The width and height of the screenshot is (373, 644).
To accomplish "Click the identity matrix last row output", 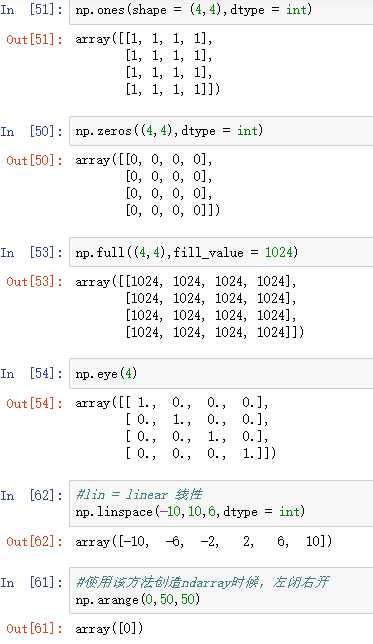I will pos(201,453).
